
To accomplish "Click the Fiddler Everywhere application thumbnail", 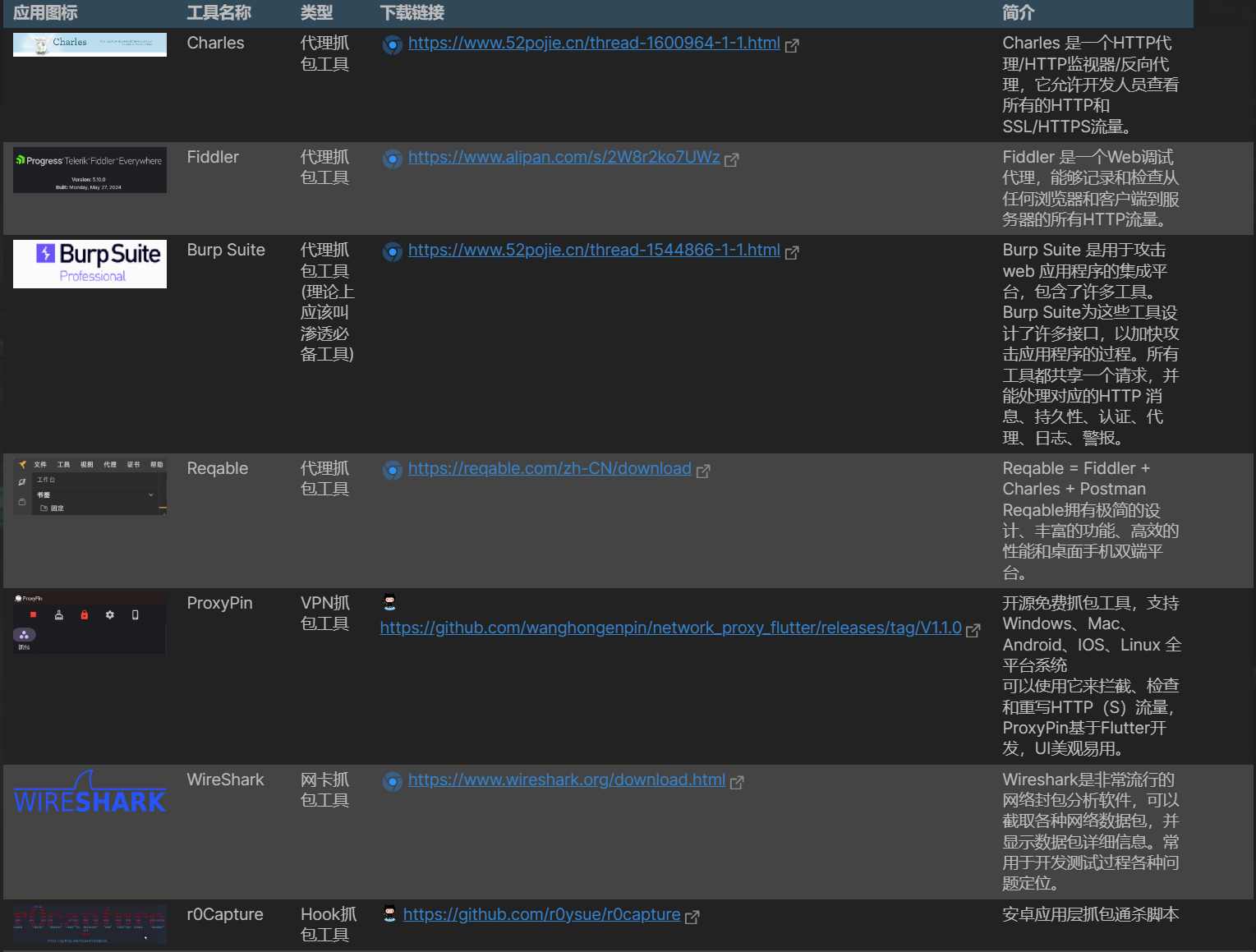I will [90, 170].
